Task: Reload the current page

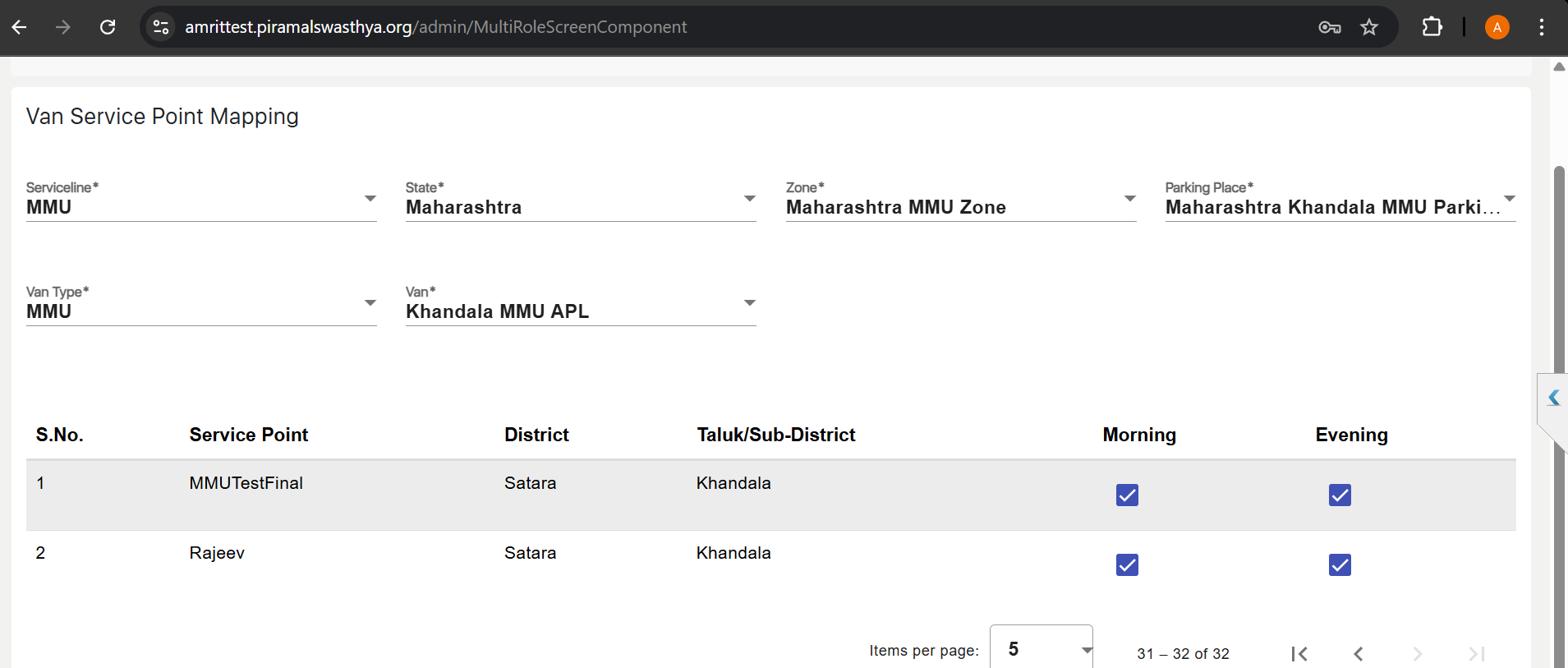Action: click(x=108, y=27)
